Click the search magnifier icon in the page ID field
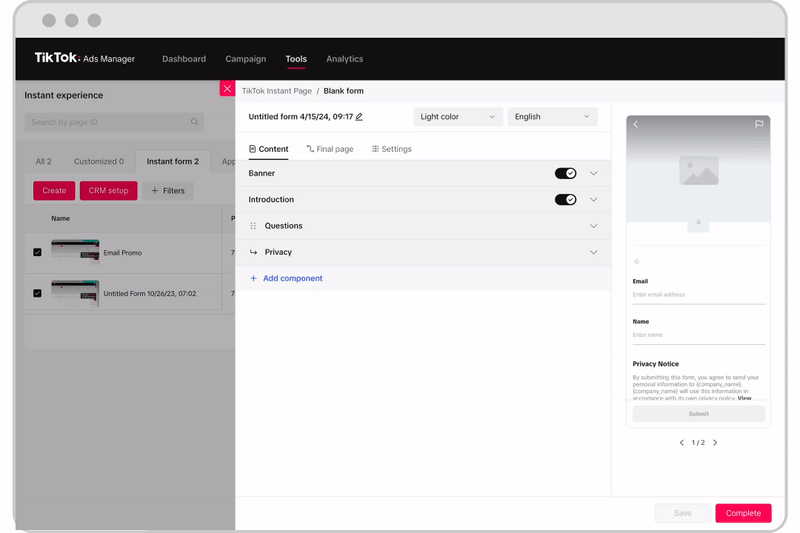Viewport: 800px width, 533px height. tap(194, 122)
